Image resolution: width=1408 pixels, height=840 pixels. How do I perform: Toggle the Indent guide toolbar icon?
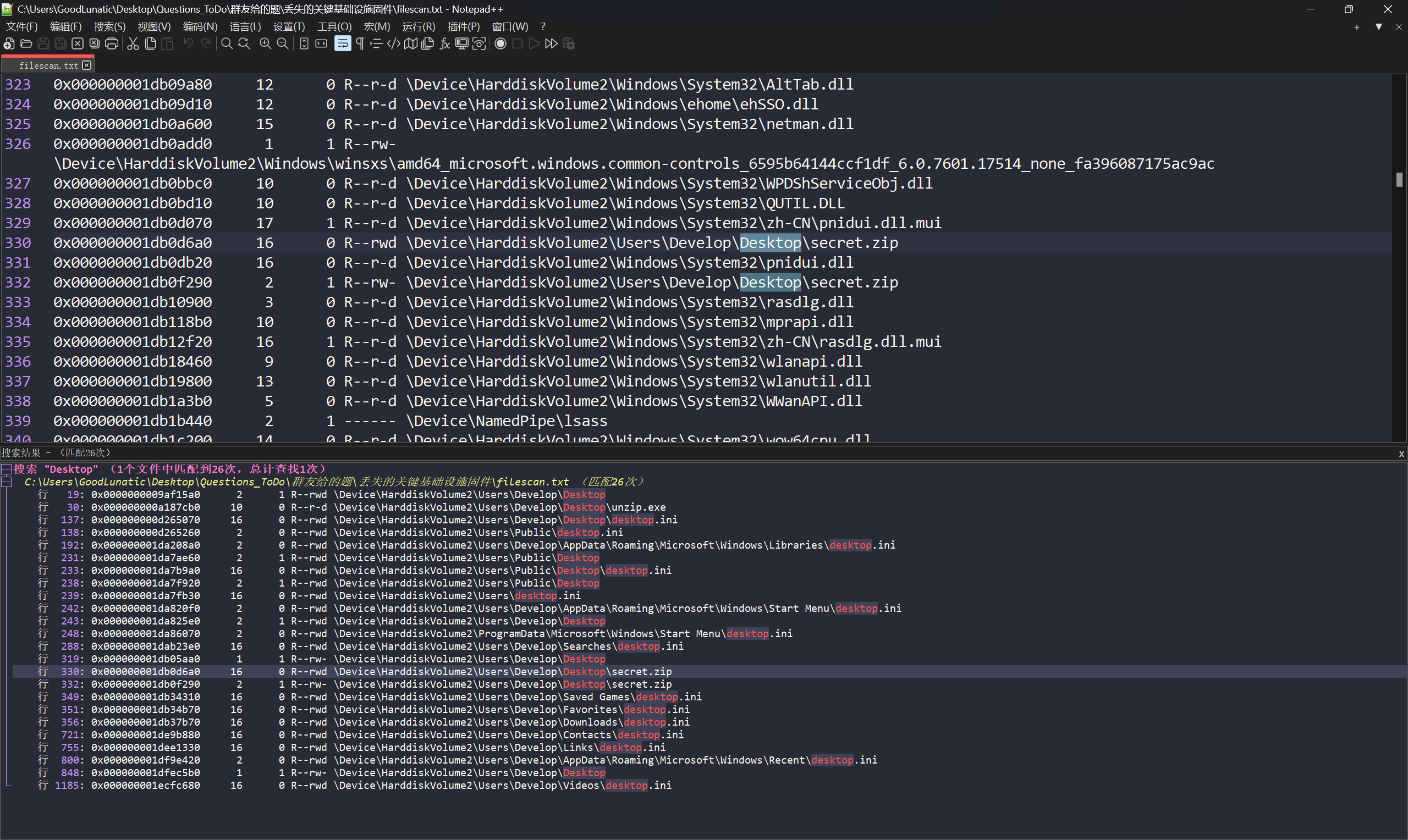(377, 43)
